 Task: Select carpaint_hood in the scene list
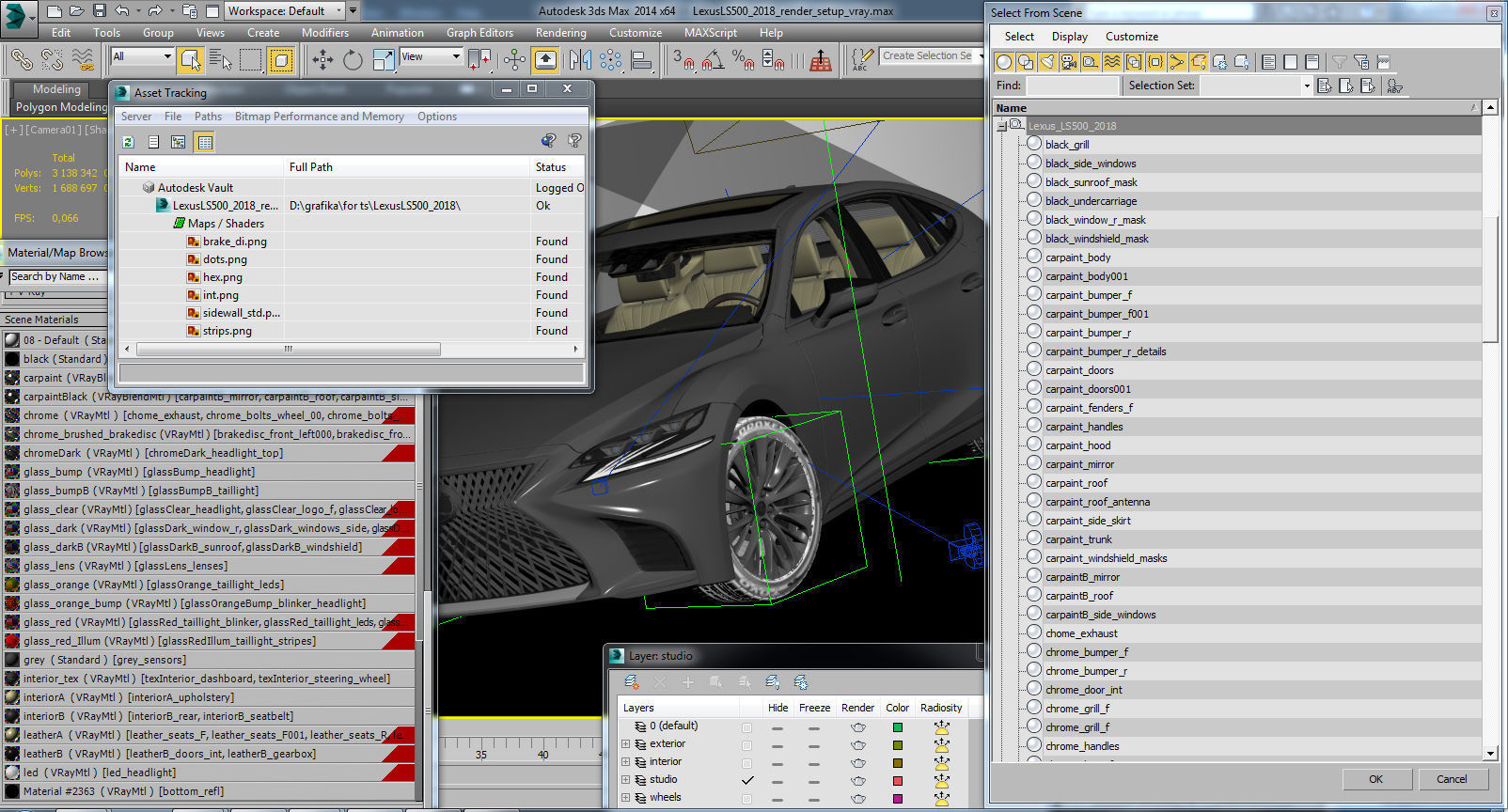[x=1077, y=445]
